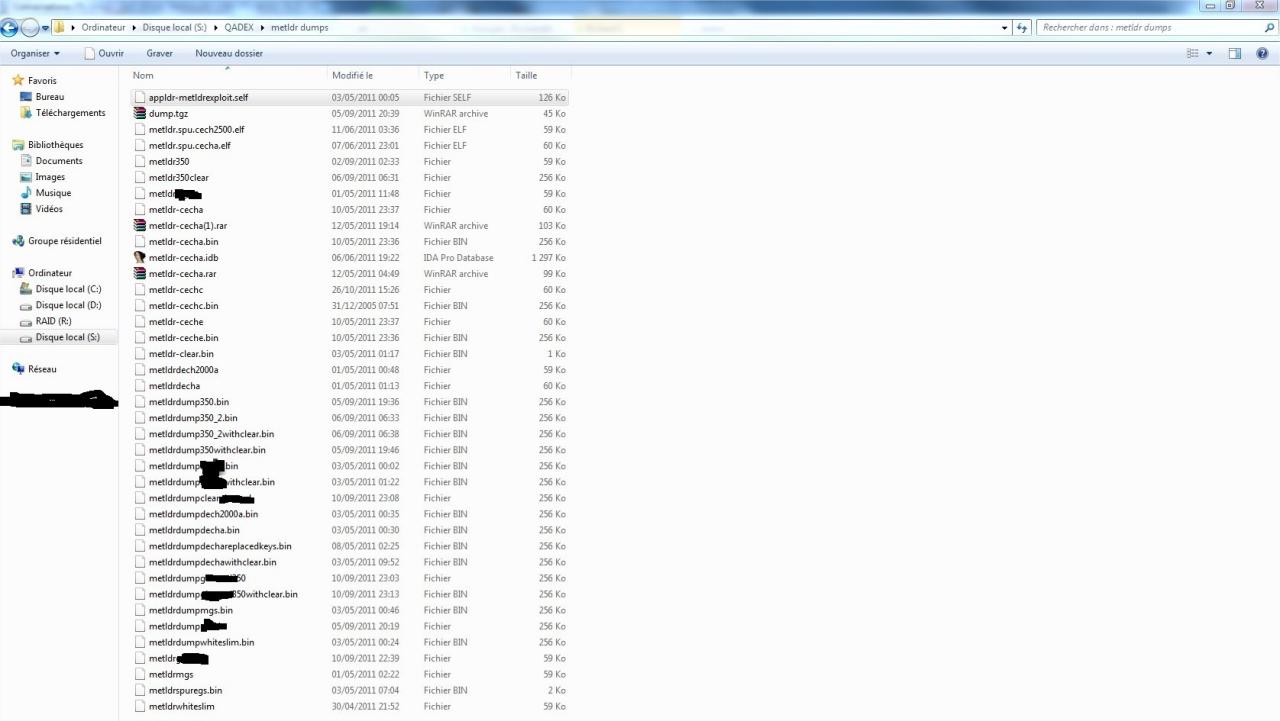This screenshot has width=1280, height=721.
Task: Click the search field for metldr dumps
Action: coord(1150,28)
